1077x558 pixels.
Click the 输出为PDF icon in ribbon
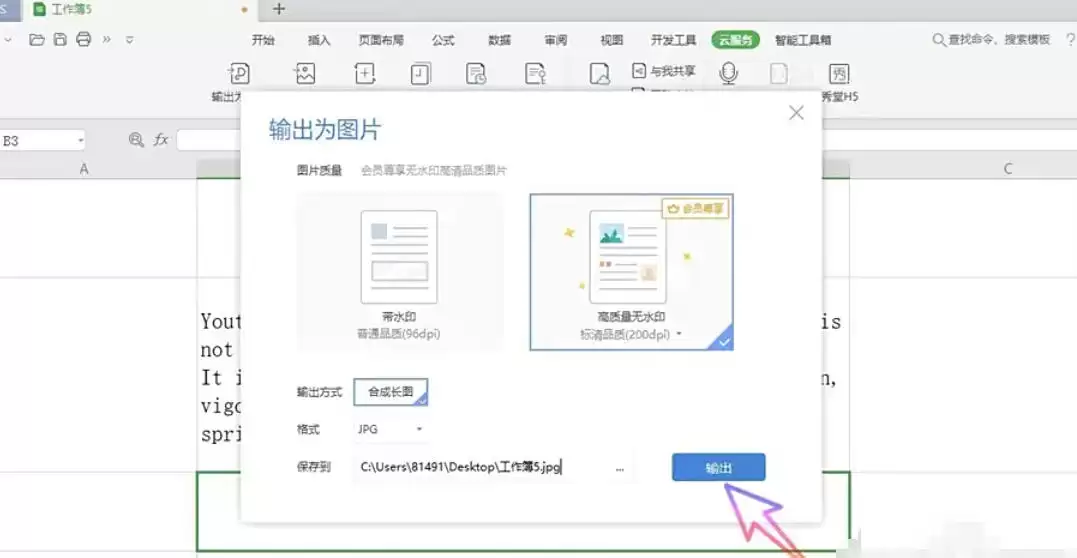(x=240, y=74)
